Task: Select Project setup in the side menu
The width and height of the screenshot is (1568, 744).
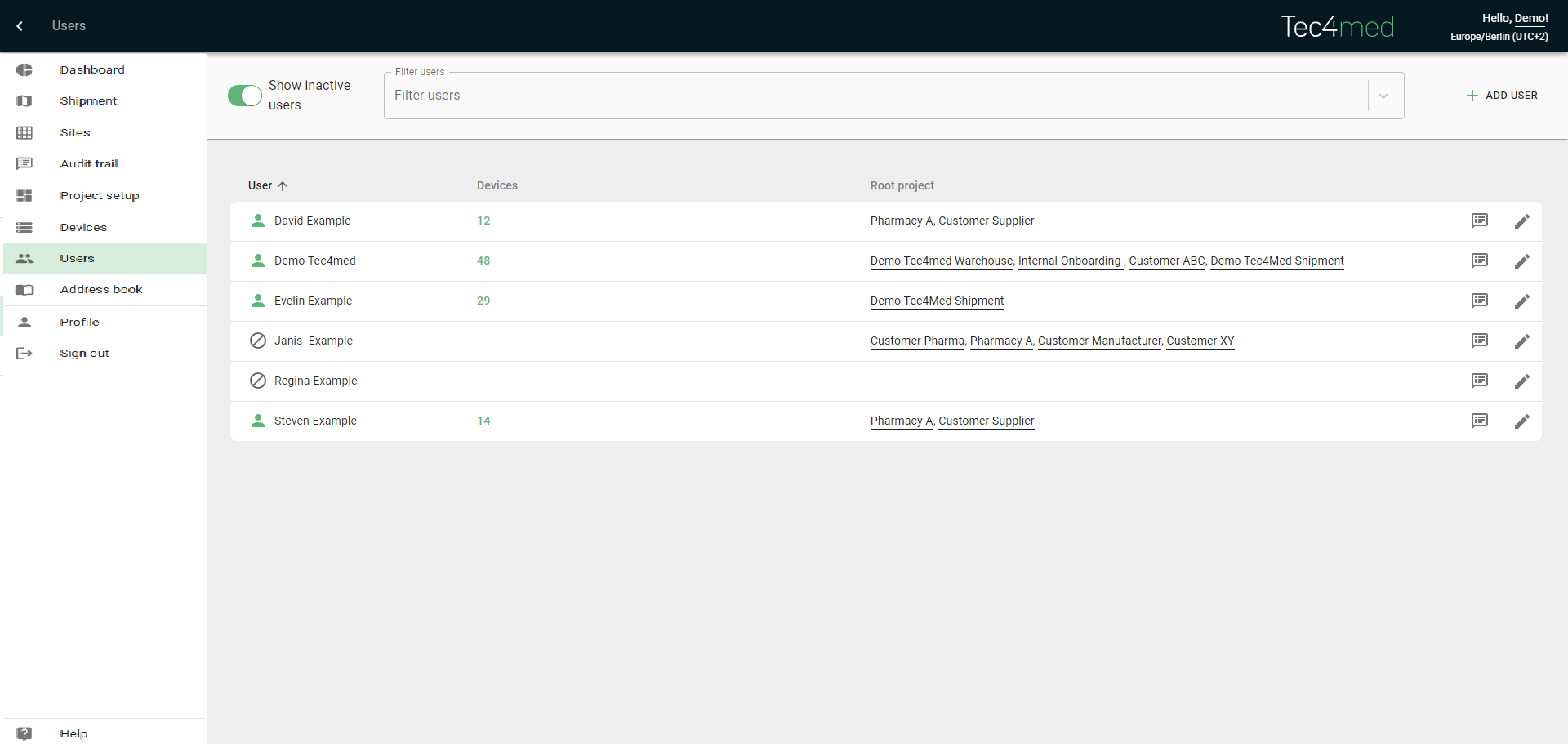Action: pyautogui.click(x=99, y=196)
